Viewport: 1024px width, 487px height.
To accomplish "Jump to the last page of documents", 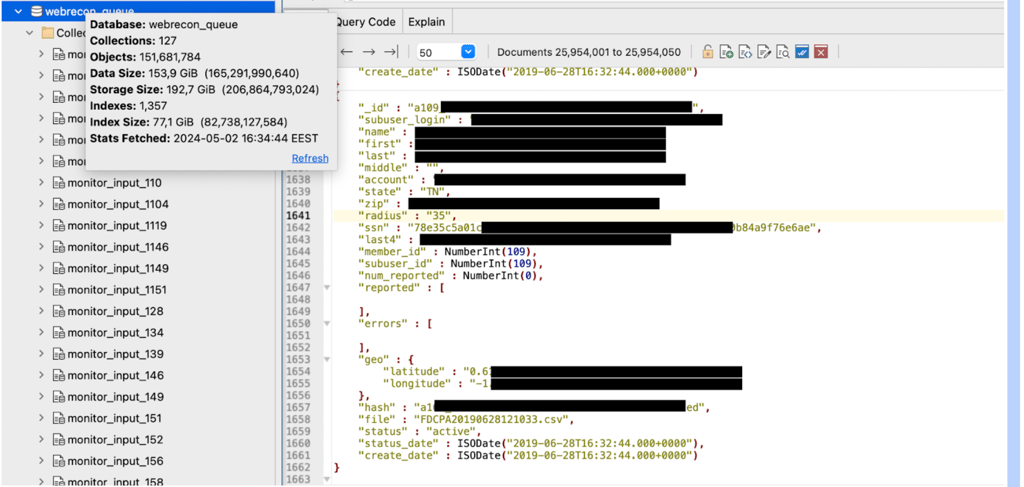I will 391,52.
